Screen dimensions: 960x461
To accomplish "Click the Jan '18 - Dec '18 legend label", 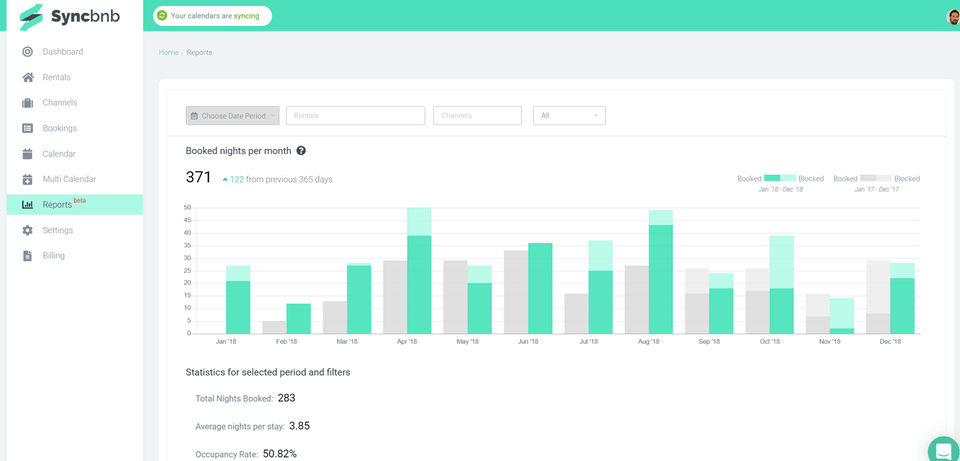I will click(x=781, y=190).
